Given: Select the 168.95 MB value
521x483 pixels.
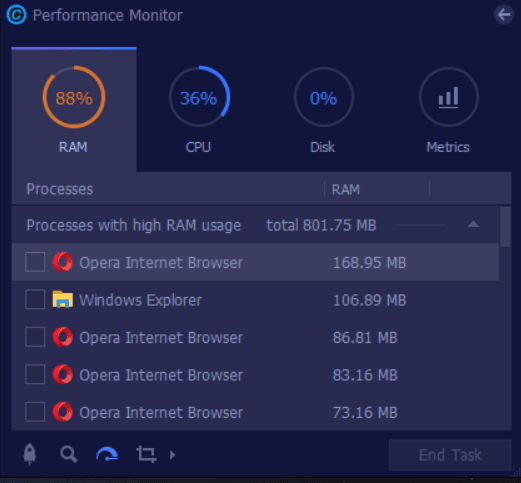Looking at the screenshot, I should coord(370,263).
